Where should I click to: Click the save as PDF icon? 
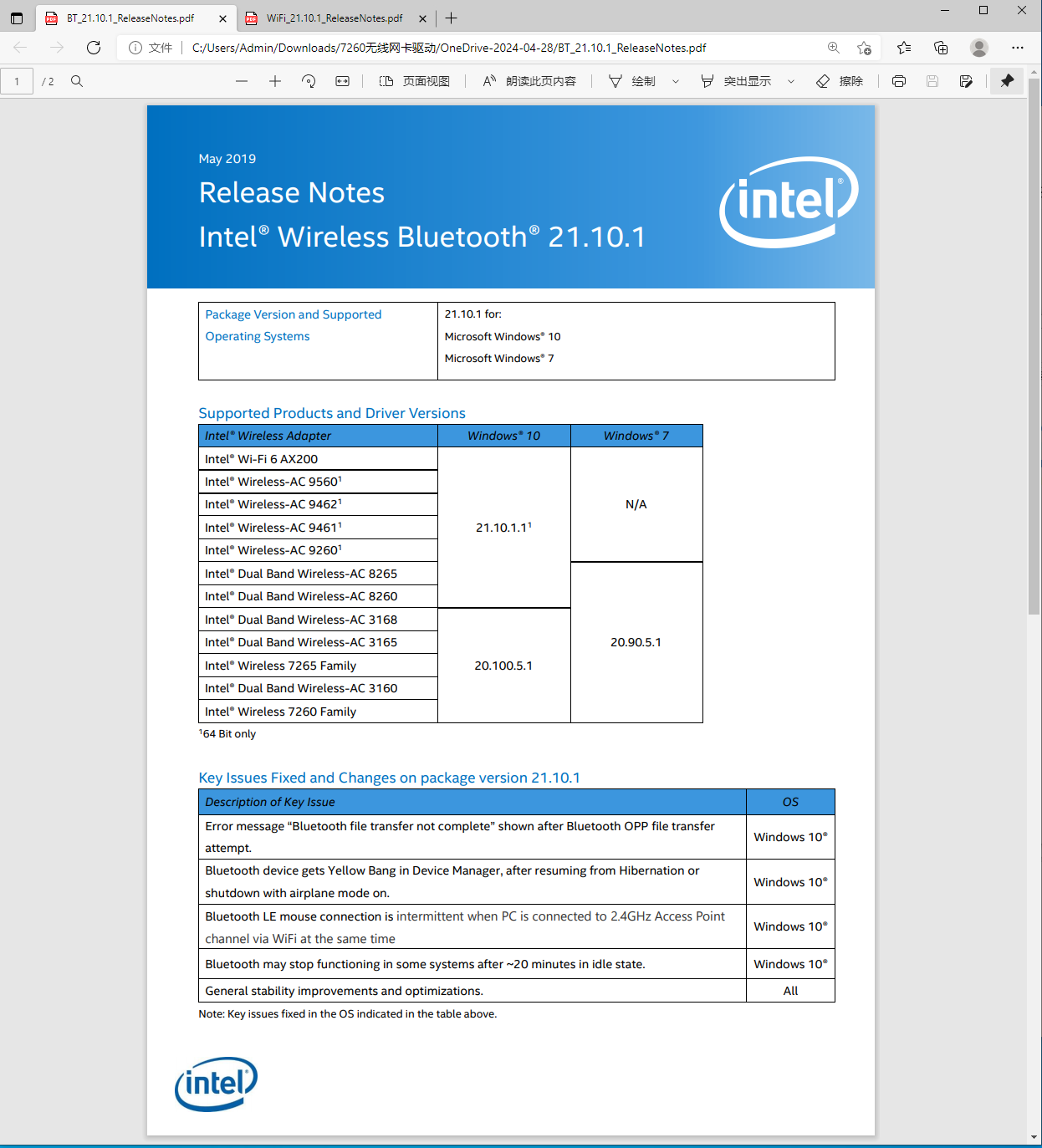point(966,81)
